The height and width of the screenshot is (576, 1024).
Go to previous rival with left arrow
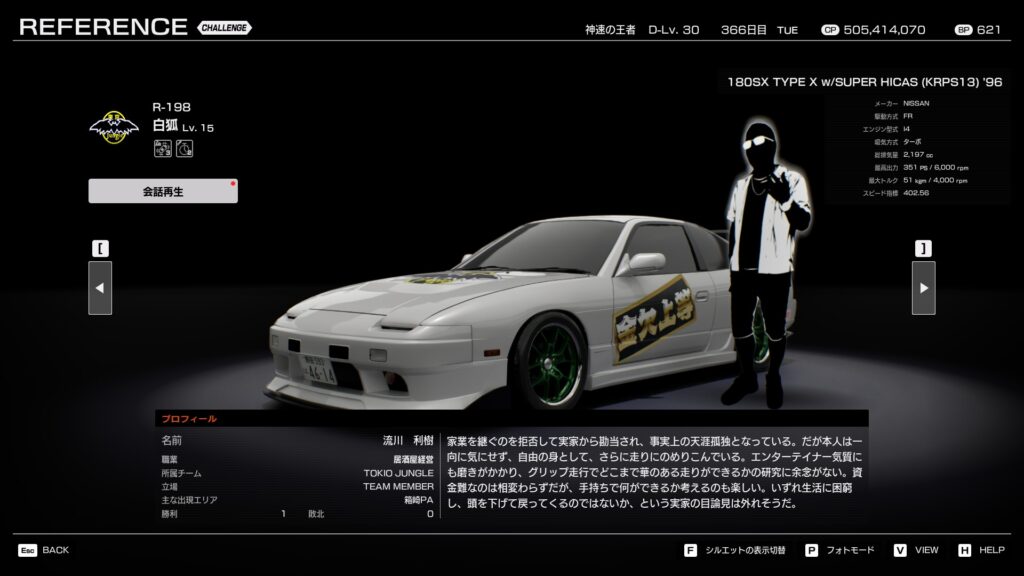pos(100,288)
